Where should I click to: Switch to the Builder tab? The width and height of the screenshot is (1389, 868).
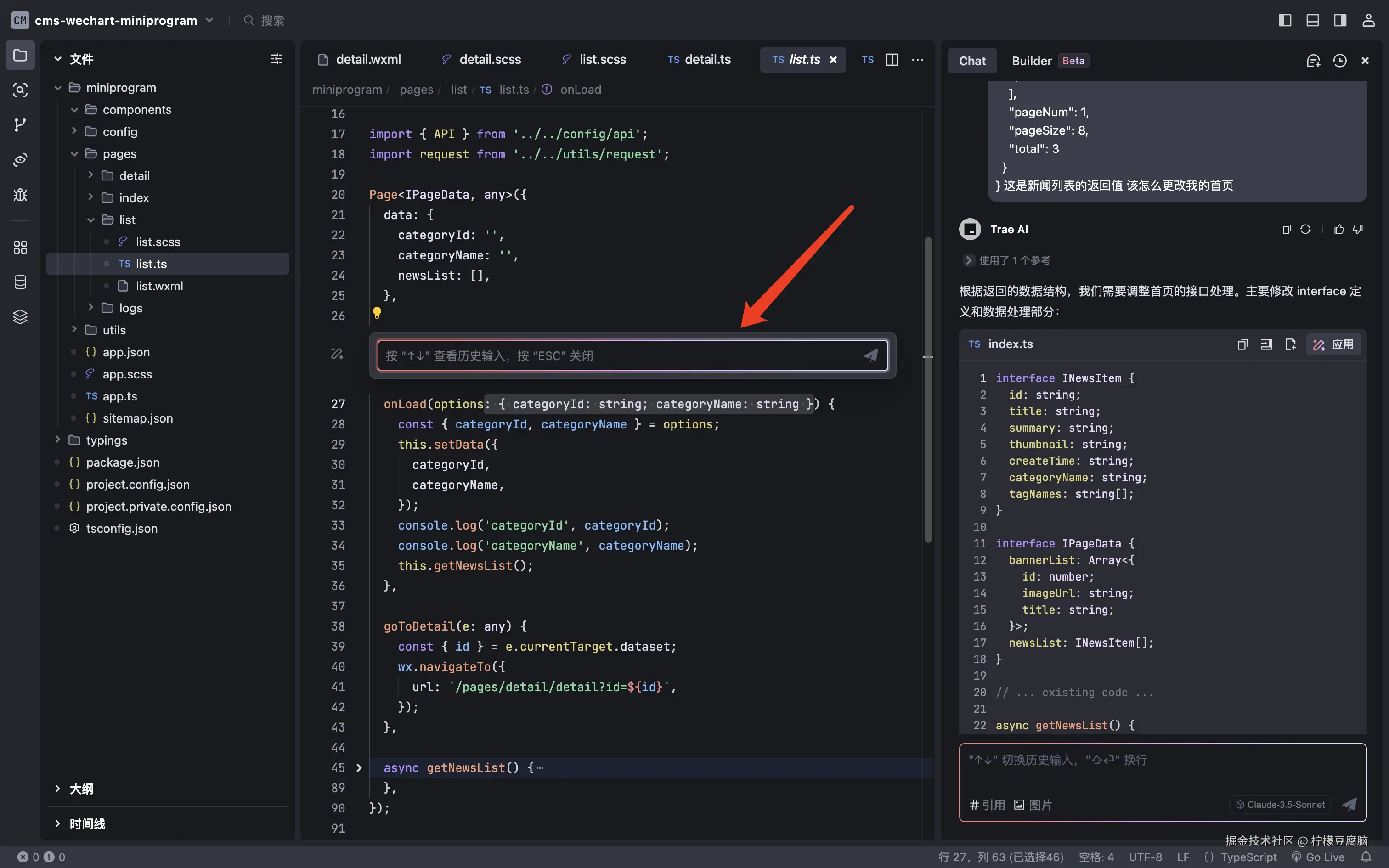1032,61
